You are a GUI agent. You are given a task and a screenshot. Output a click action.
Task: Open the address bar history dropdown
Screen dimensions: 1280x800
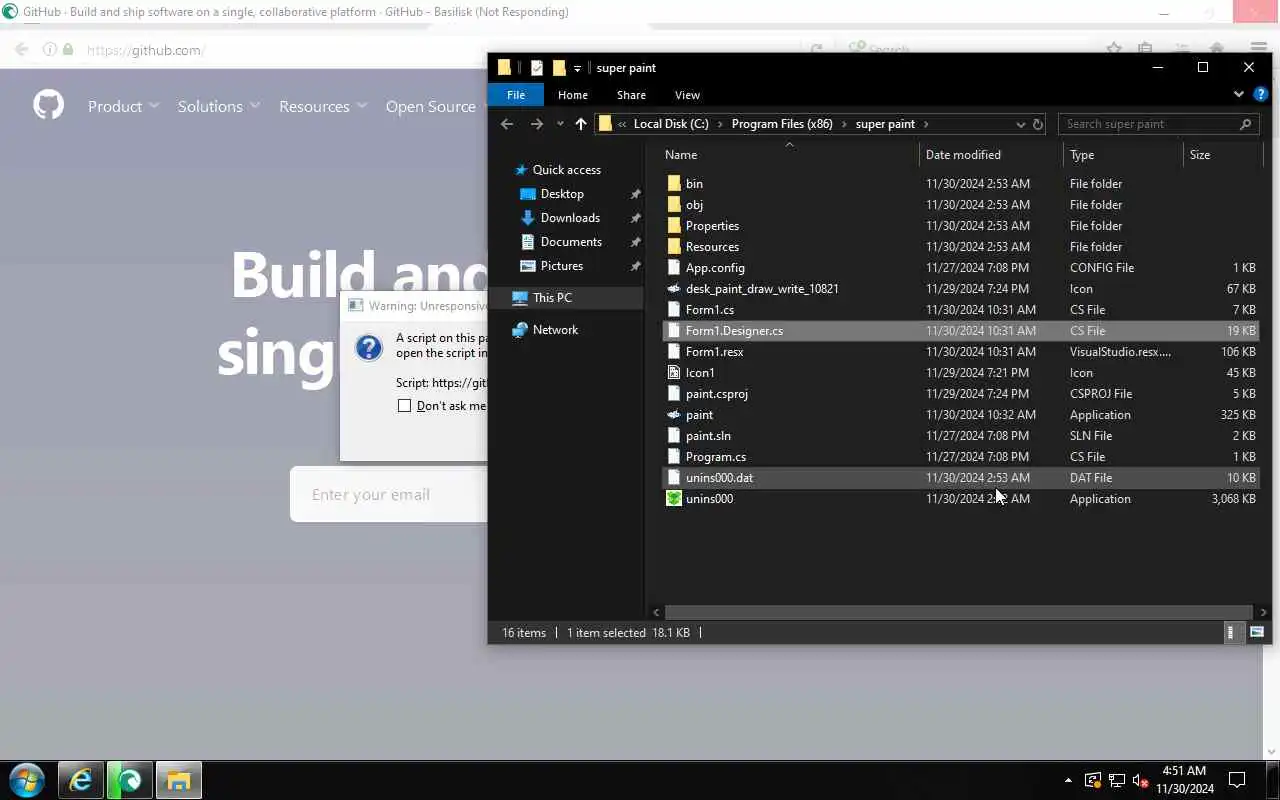point(1020,124)
